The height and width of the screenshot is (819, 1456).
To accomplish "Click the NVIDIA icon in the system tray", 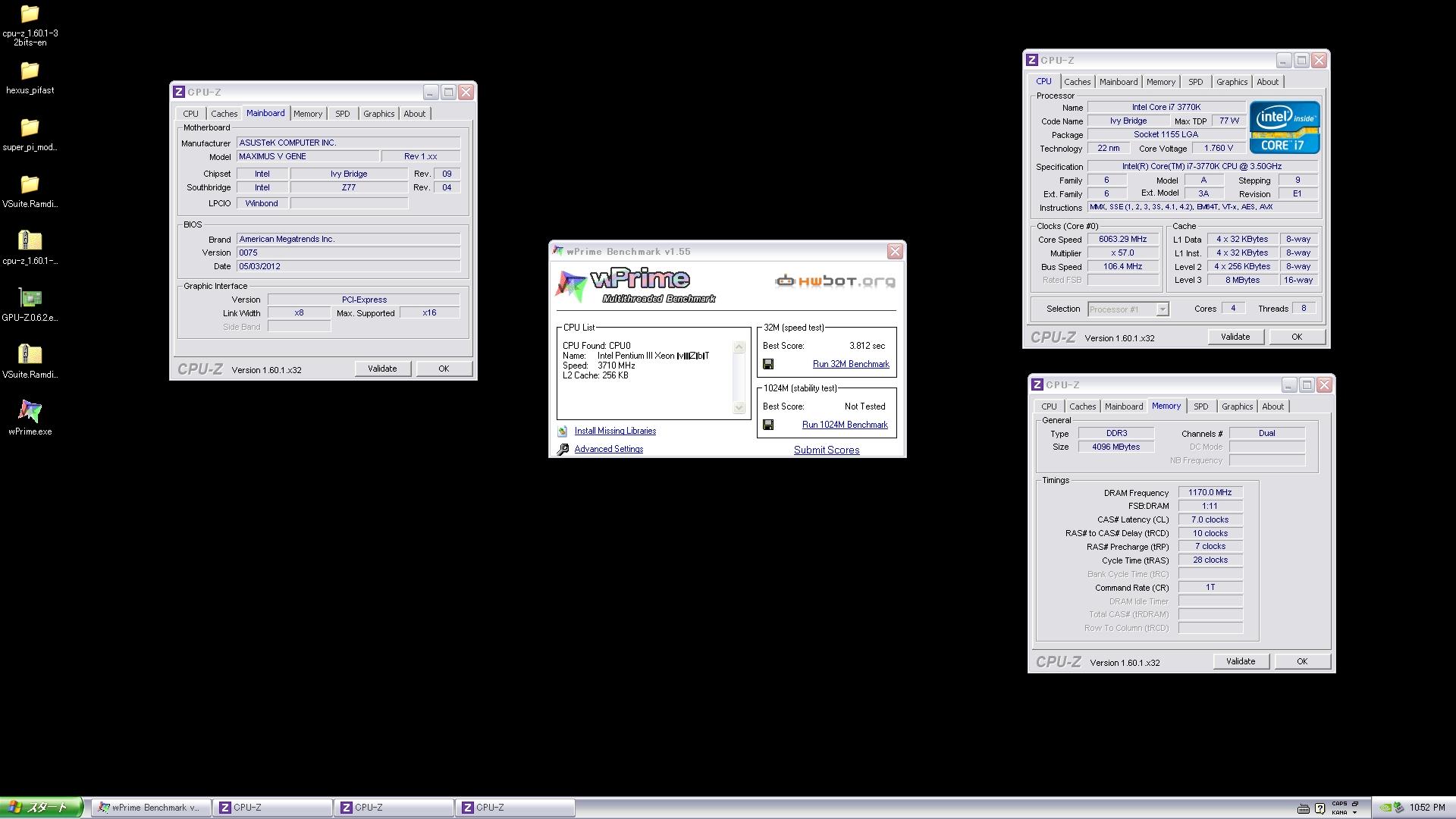I will click(1386, 808).
